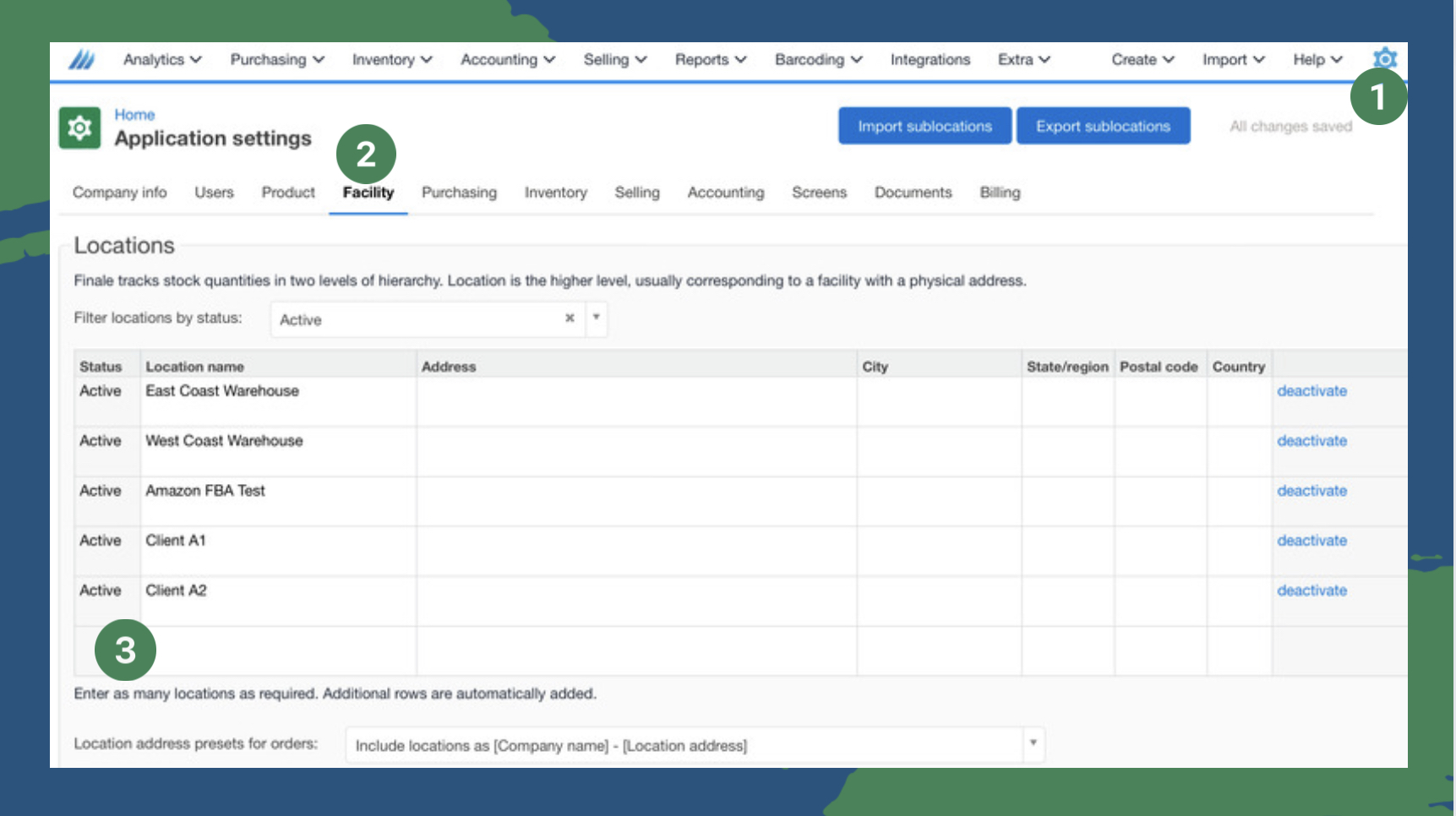Clear the Active filter with the x icon
The height and width of the screenshot is (816, 1456).
tap(570, 318)
